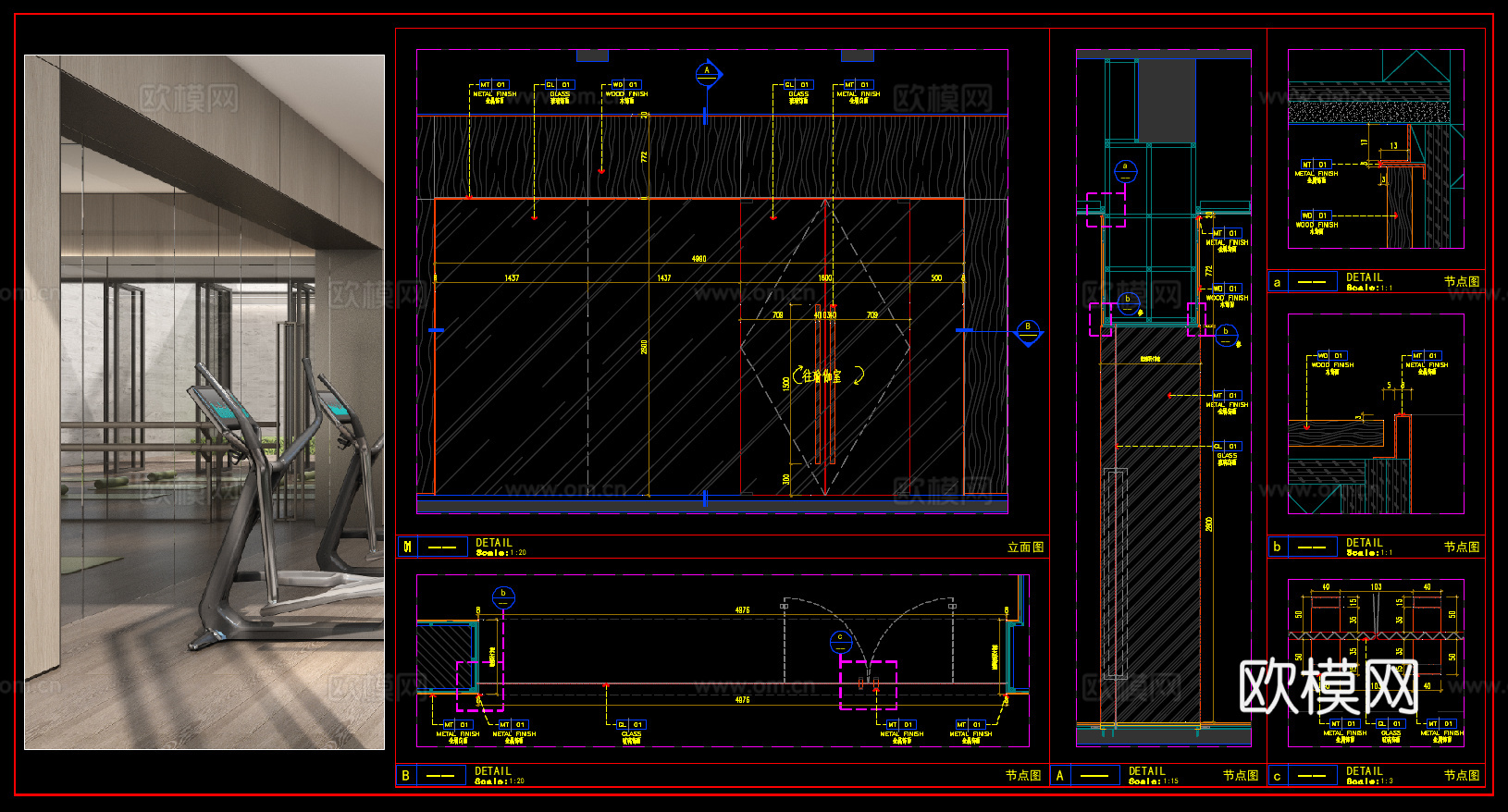Image resolution: width=1508 pixels, height=812 pixels.
Task: Click the lowercase b title box
Action: (1278, 547)
